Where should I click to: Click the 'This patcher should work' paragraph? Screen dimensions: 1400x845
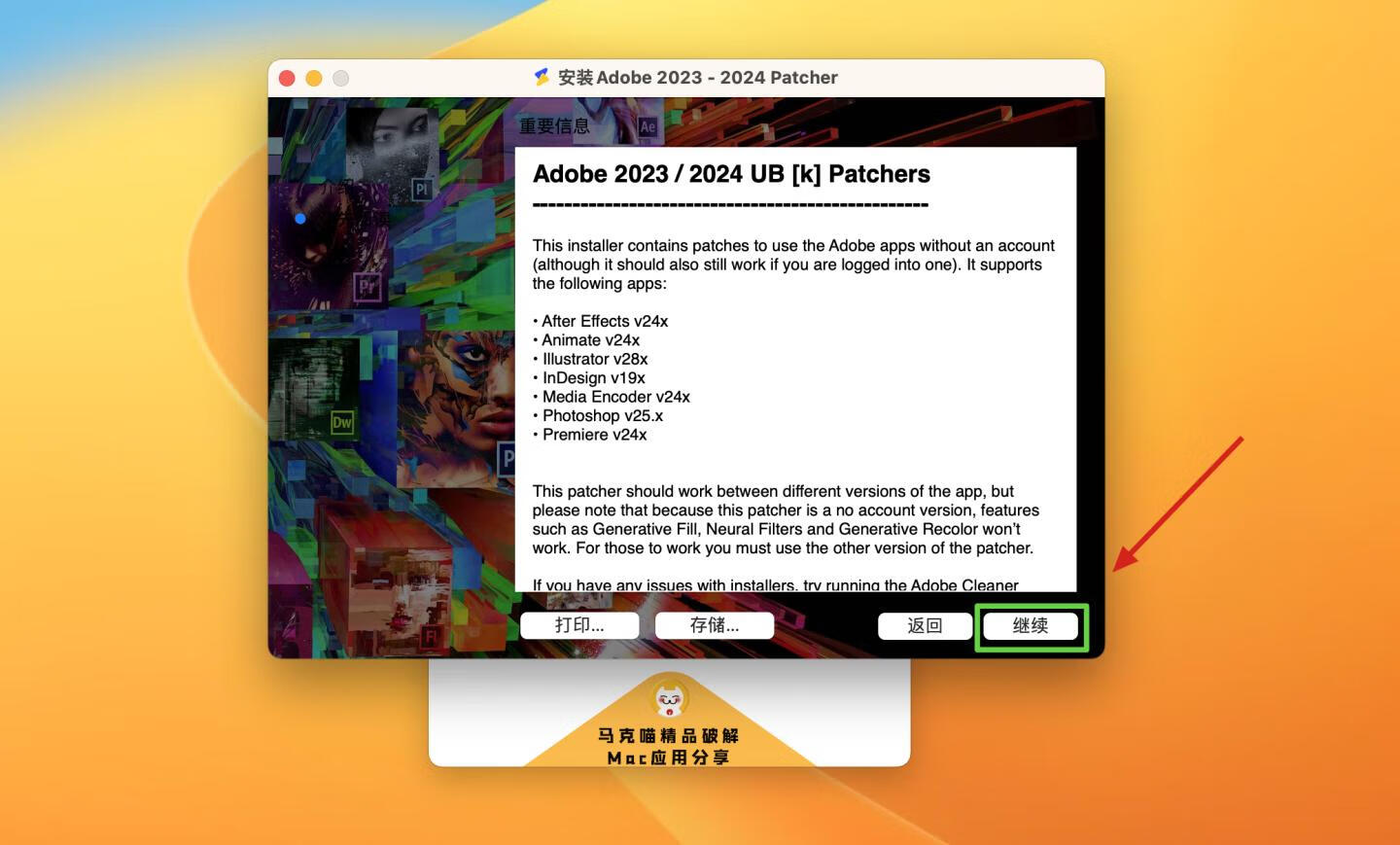[786, 519]
